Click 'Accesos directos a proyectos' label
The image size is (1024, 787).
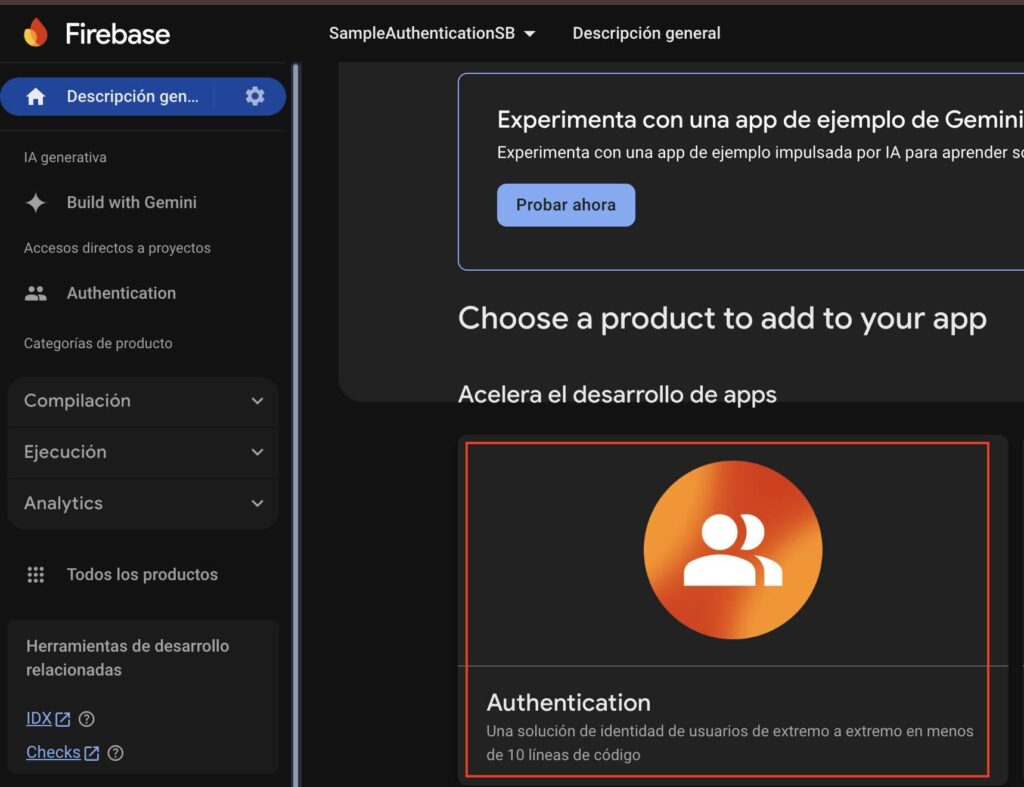click(x=117, y=248)
